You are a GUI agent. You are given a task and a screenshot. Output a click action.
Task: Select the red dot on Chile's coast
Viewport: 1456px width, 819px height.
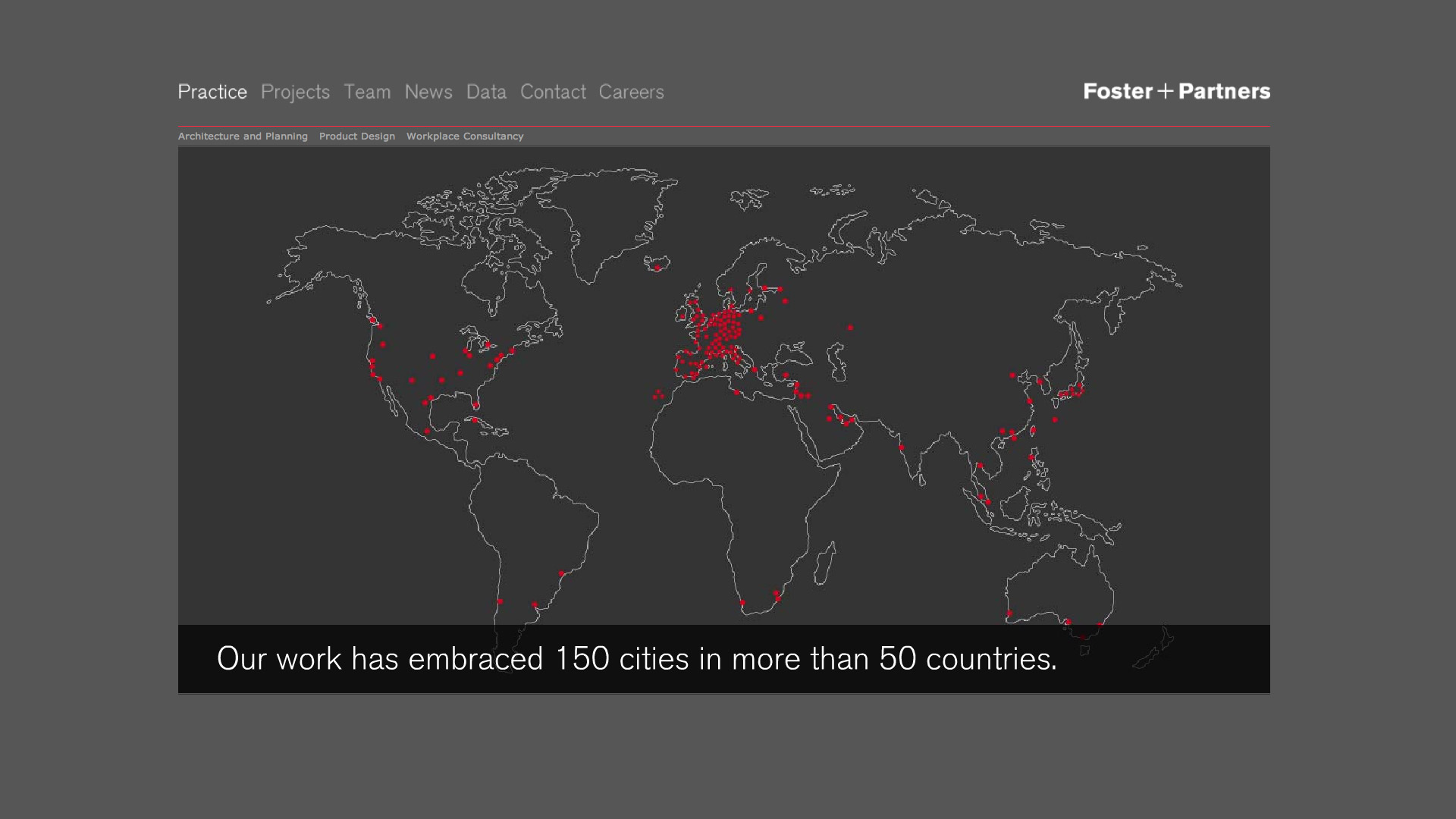click(x=500, y=601)
